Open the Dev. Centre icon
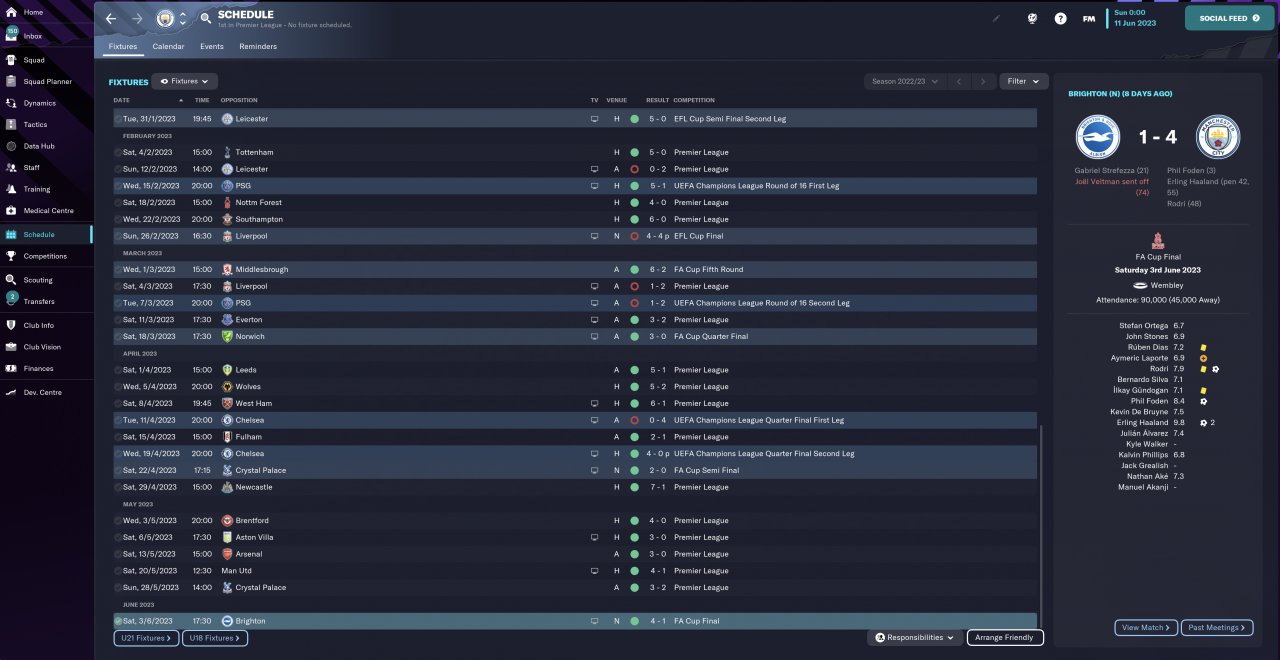Screen dimensions: 1280x660 click(12, 392)
